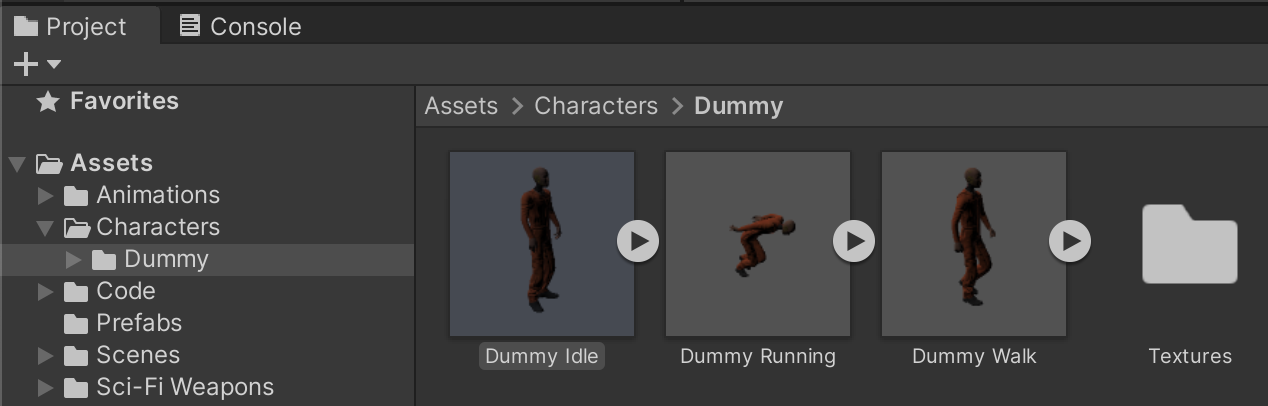1268x406 pixels.
Task: Click the plus create asset button
Action: coord(25,65)
